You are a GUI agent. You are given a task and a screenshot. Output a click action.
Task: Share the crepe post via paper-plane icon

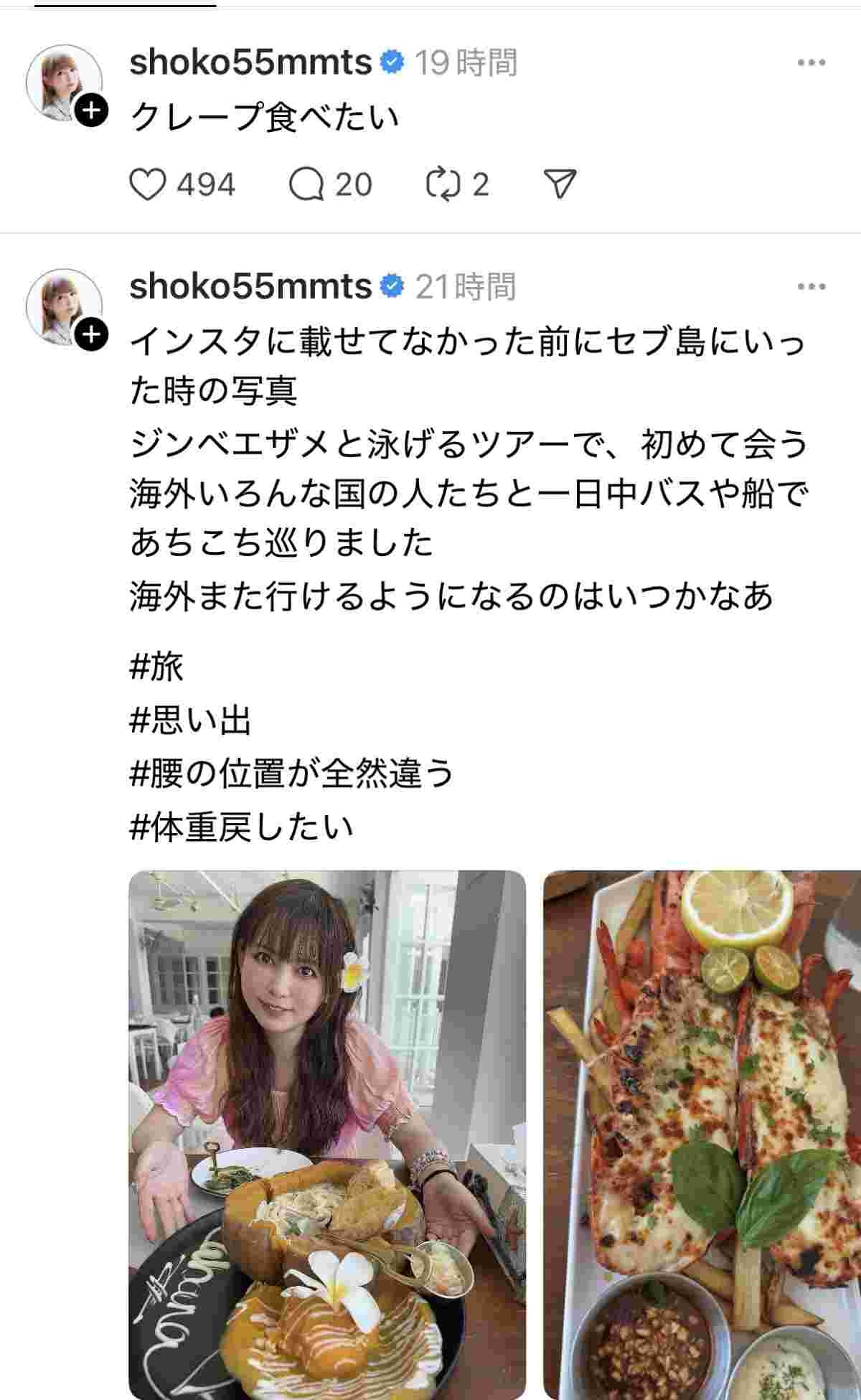tap(560, 184)
